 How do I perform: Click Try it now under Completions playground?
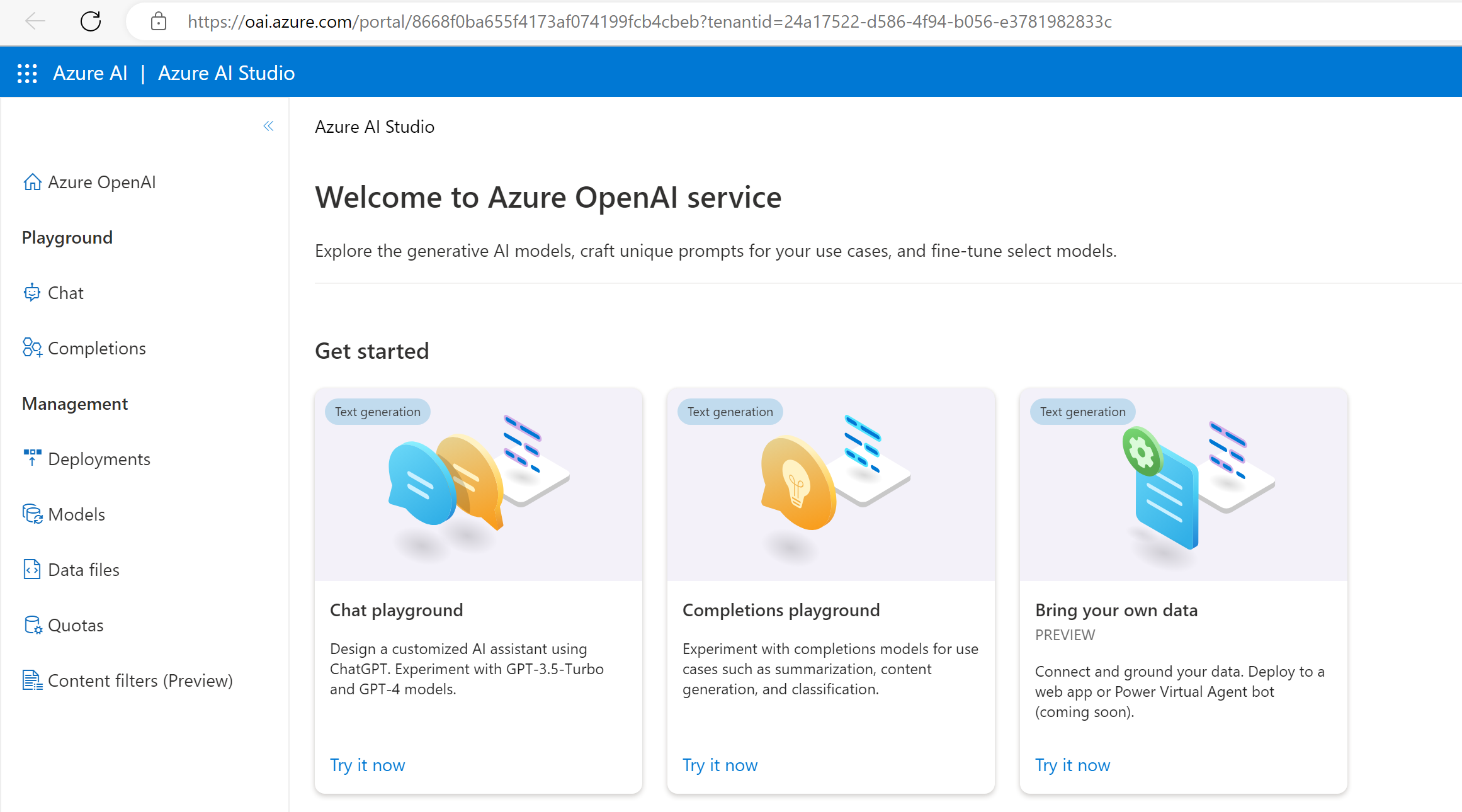pyautogui.click(x=720, y=765)
